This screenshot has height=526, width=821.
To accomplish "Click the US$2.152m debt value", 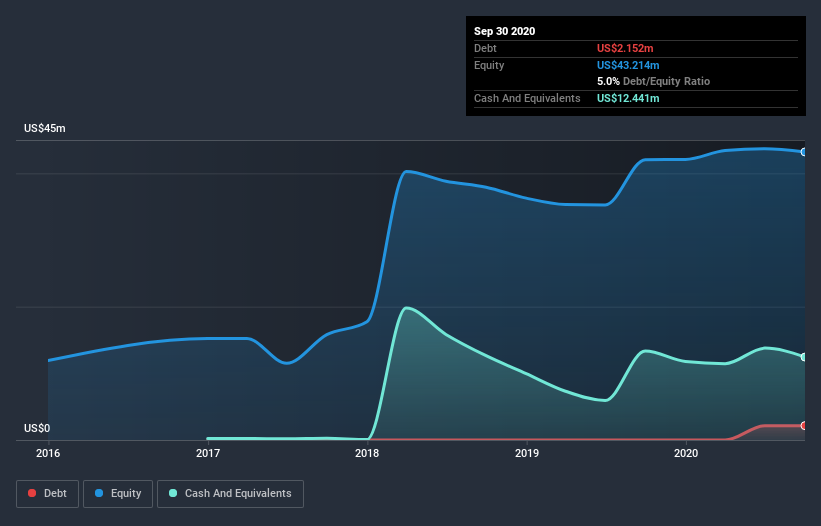I will tap(625, 48).
